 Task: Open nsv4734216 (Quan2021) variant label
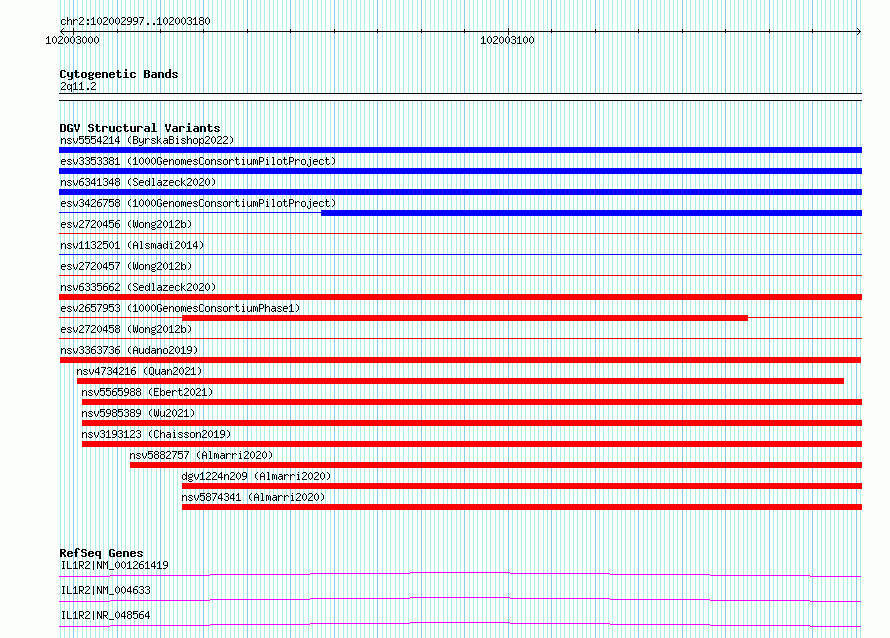[139, 371]
